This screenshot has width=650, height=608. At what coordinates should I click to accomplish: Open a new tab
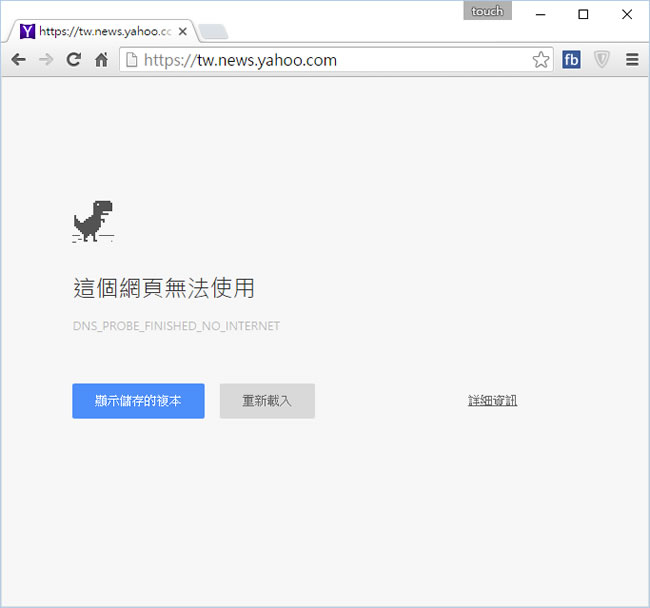coord(212,31)
